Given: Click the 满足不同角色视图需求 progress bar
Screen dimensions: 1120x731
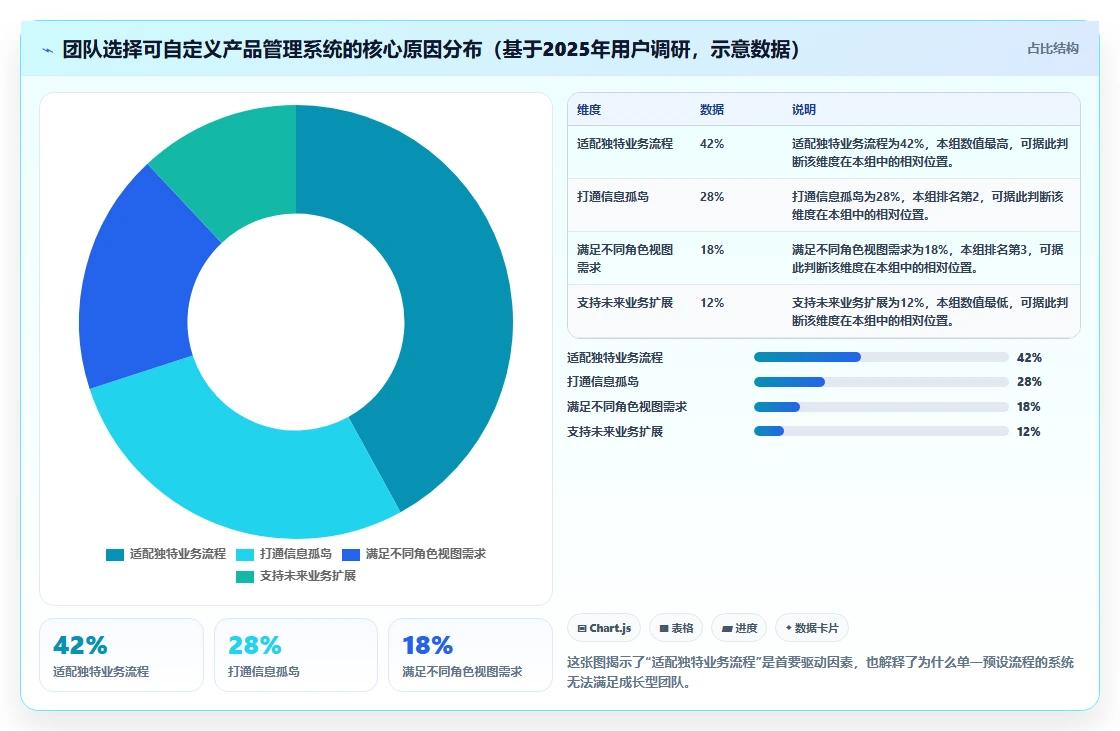Looking at the screenshot, I should click(x=881, y=407).
